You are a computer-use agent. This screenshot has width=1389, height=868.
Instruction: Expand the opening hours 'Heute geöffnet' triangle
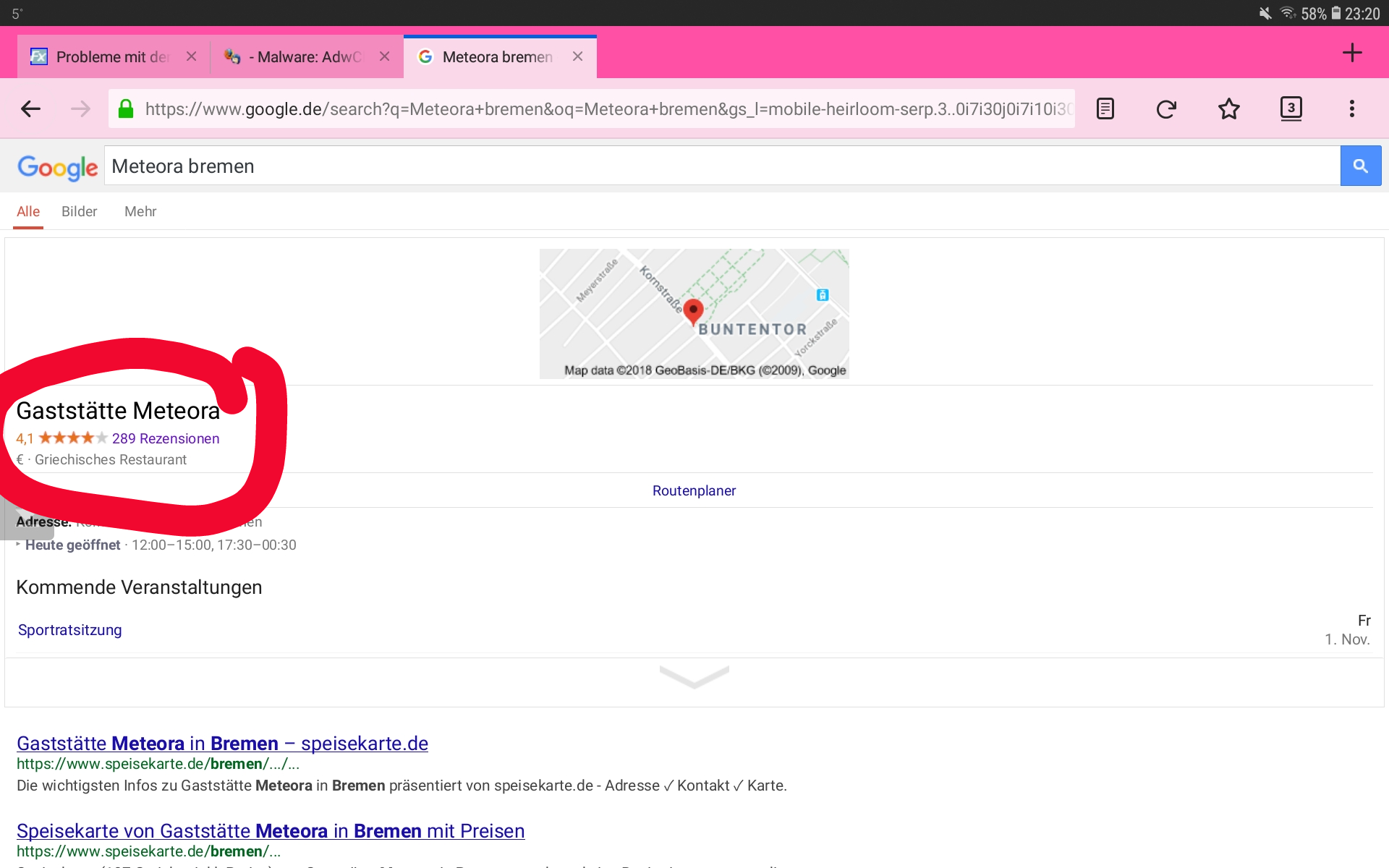[x=19, y=545]
